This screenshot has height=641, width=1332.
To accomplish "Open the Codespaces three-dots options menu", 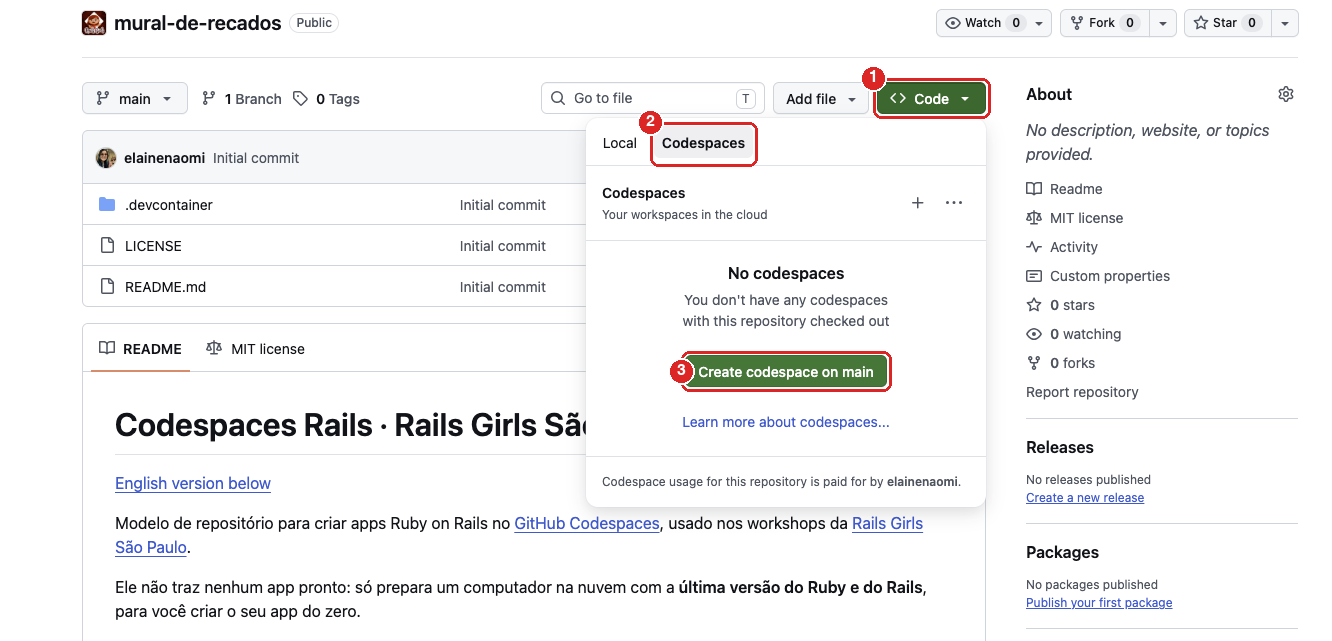I will pos(954,203).
